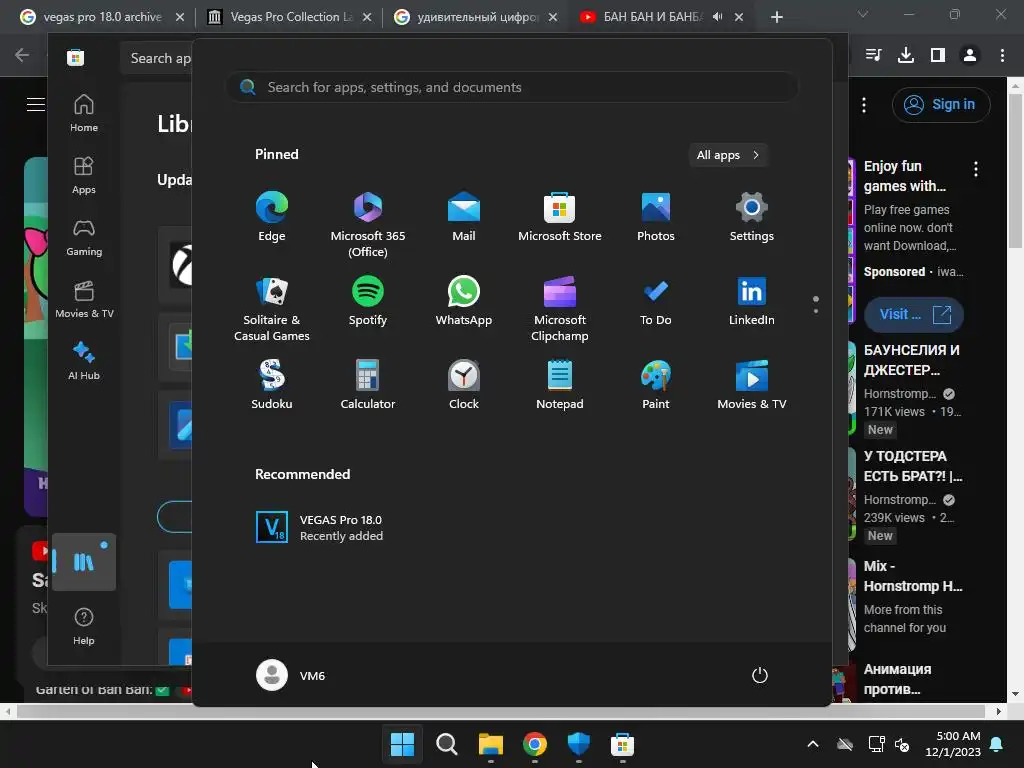This screenshot has width=1024, height=768.
Task: Click the Power button in Start menu
Action: click(760, 675)
